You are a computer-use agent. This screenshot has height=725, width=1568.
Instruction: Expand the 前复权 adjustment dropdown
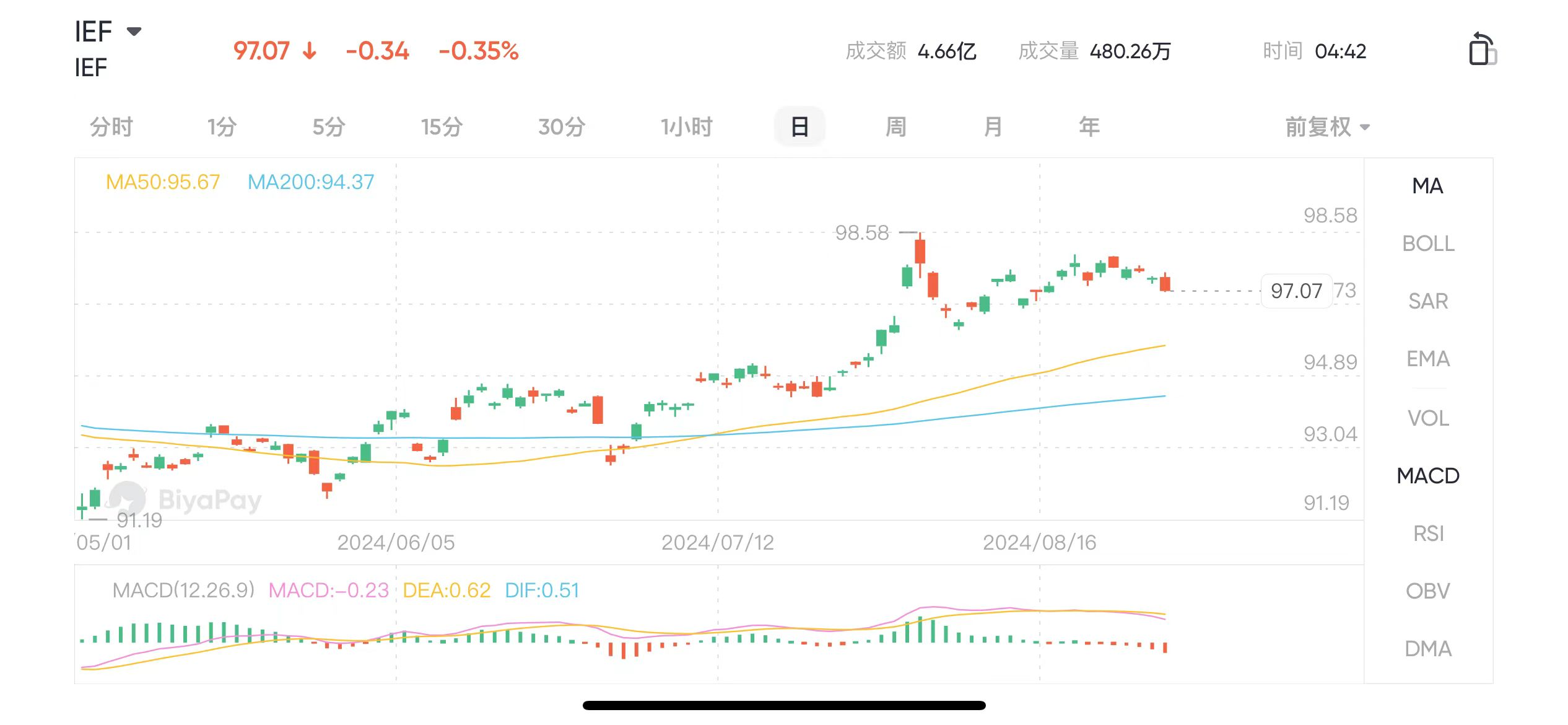[1327, 127]
